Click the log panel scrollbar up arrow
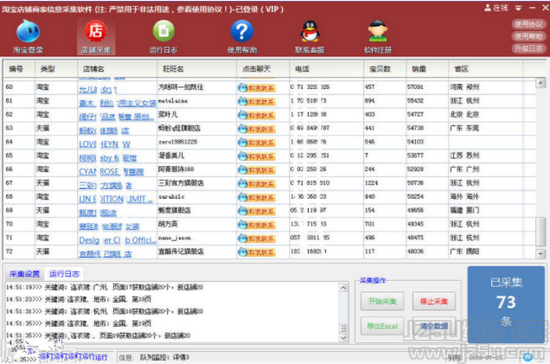 [343, 288]
